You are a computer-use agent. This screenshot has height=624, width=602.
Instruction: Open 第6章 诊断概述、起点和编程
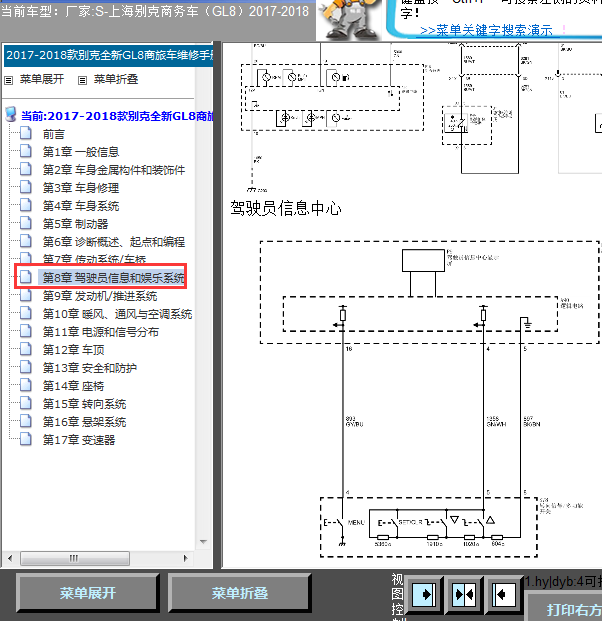pyautogui.click(x=114, y=242)
